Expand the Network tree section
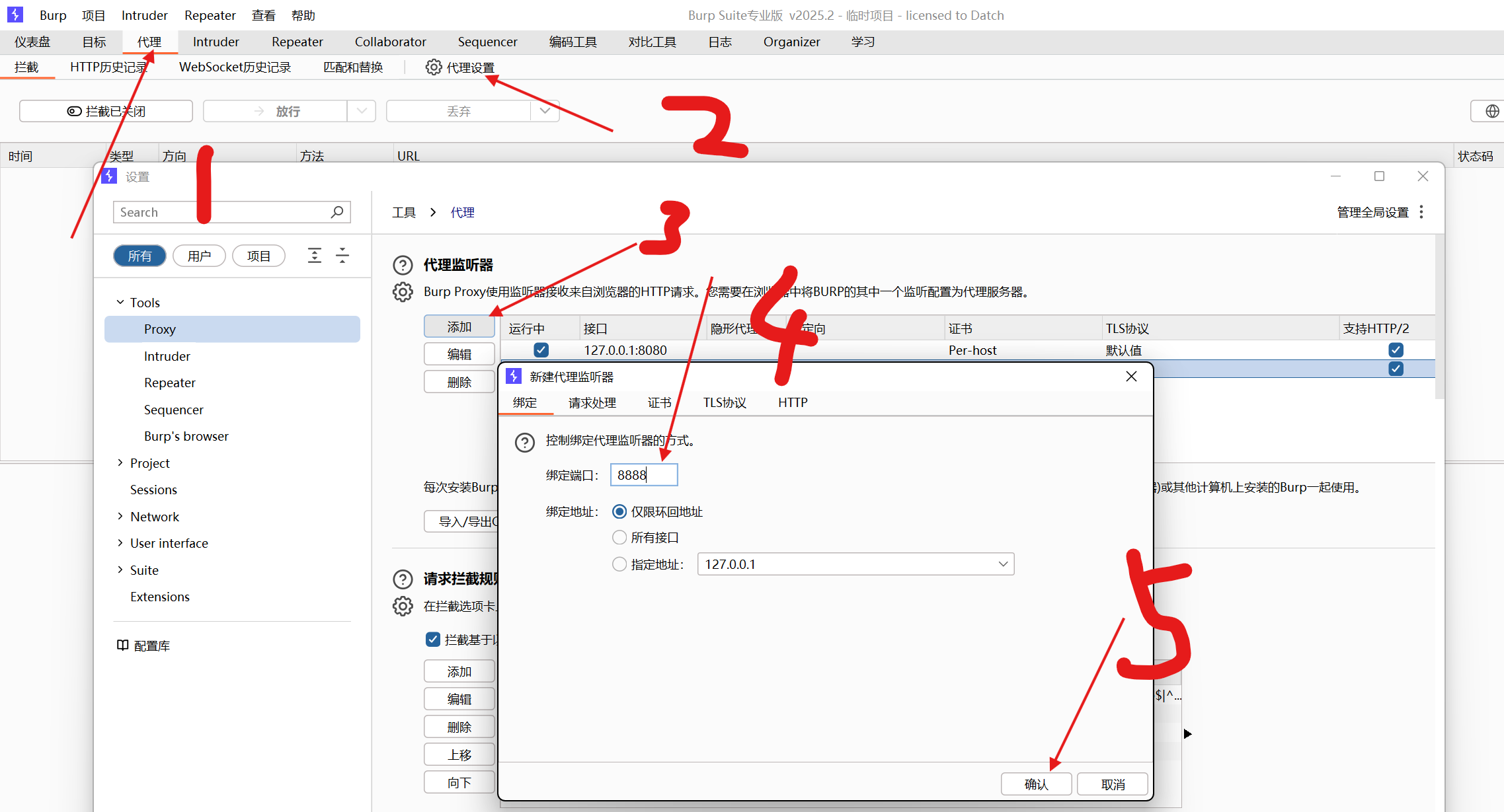 click(x=120, y=517)
